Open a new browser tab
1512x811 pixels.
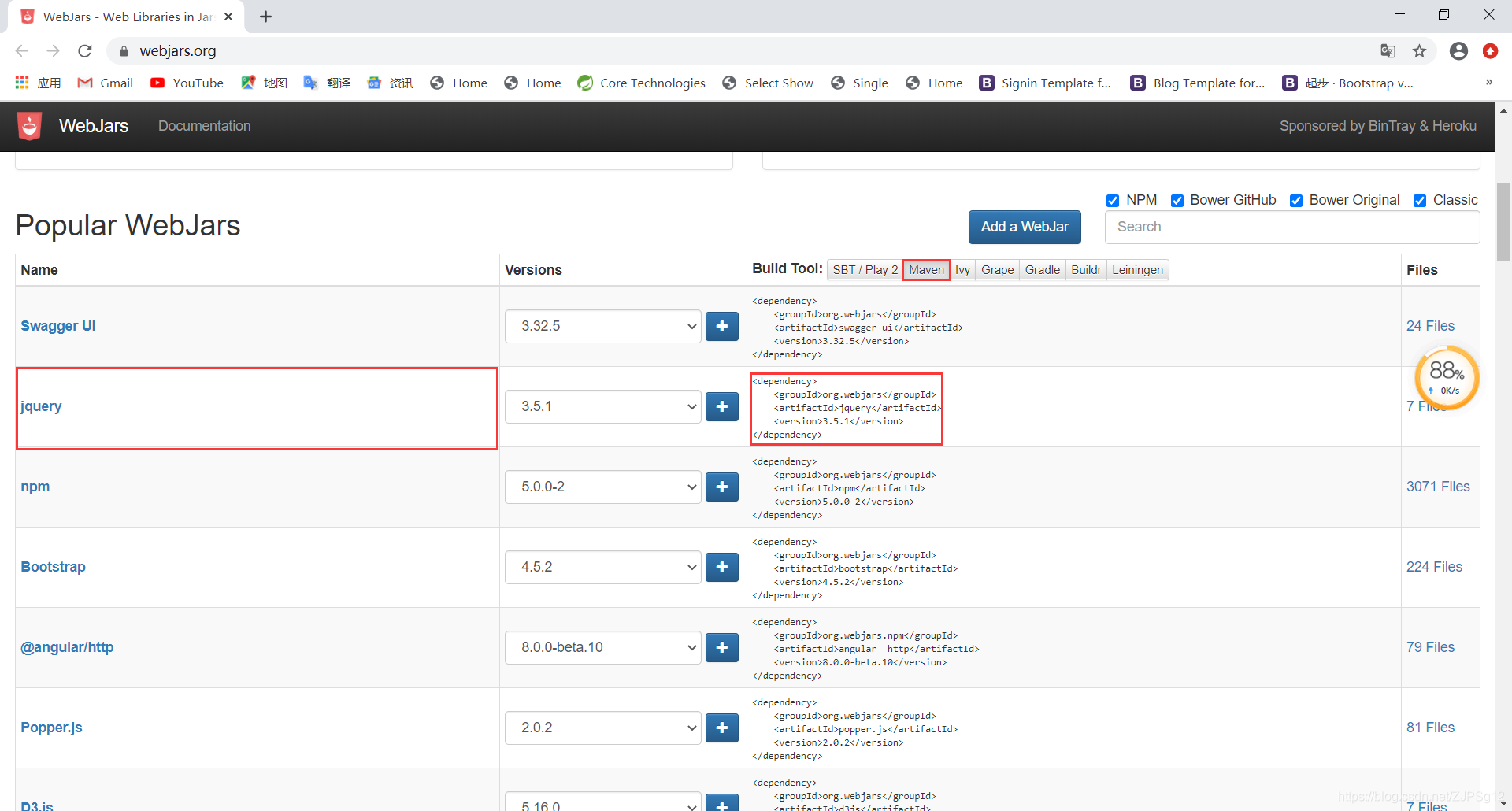tap(266, 17)
